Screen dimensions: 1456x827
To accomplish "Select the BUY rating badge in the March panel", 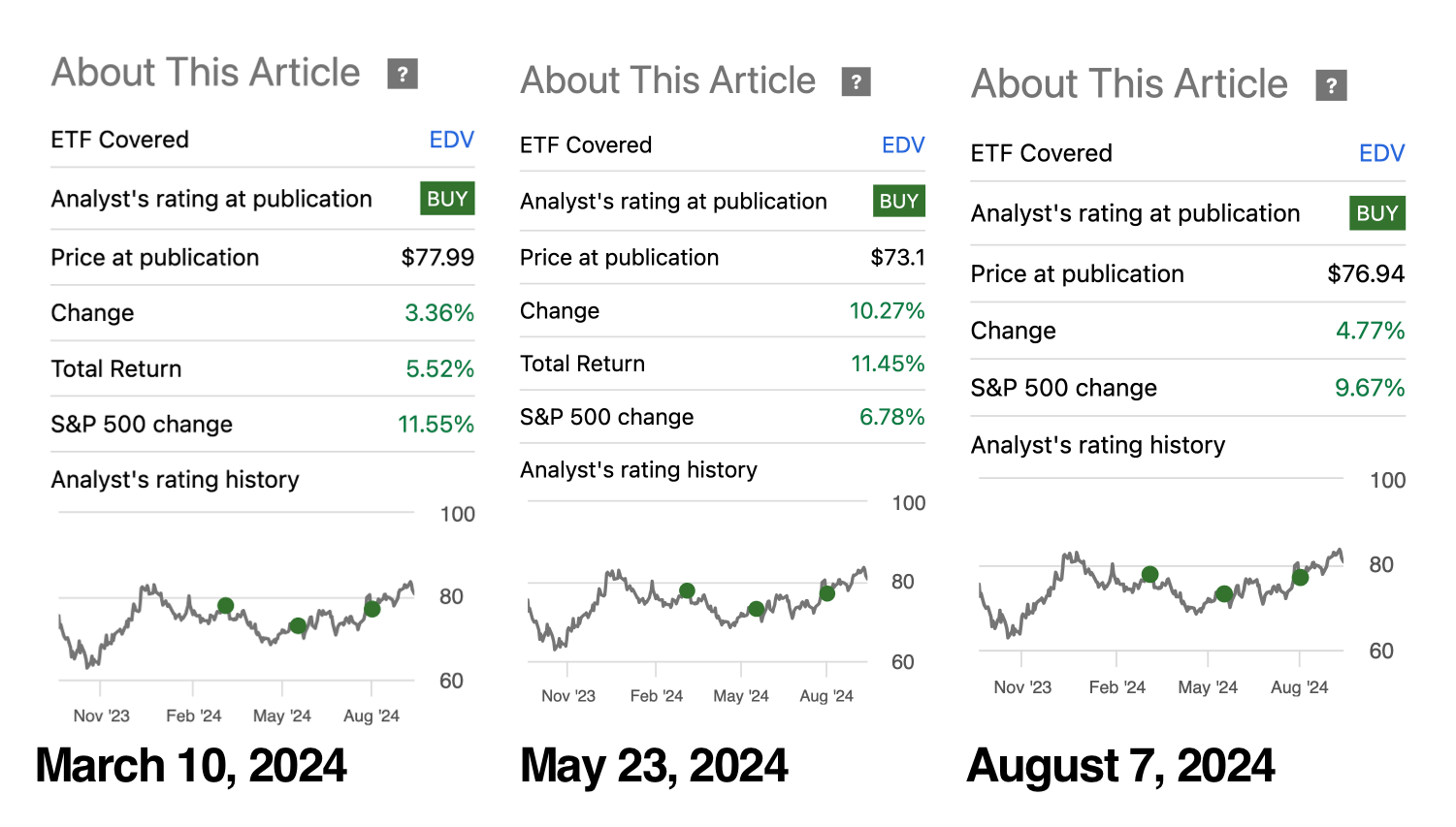I will click(447, 199).
